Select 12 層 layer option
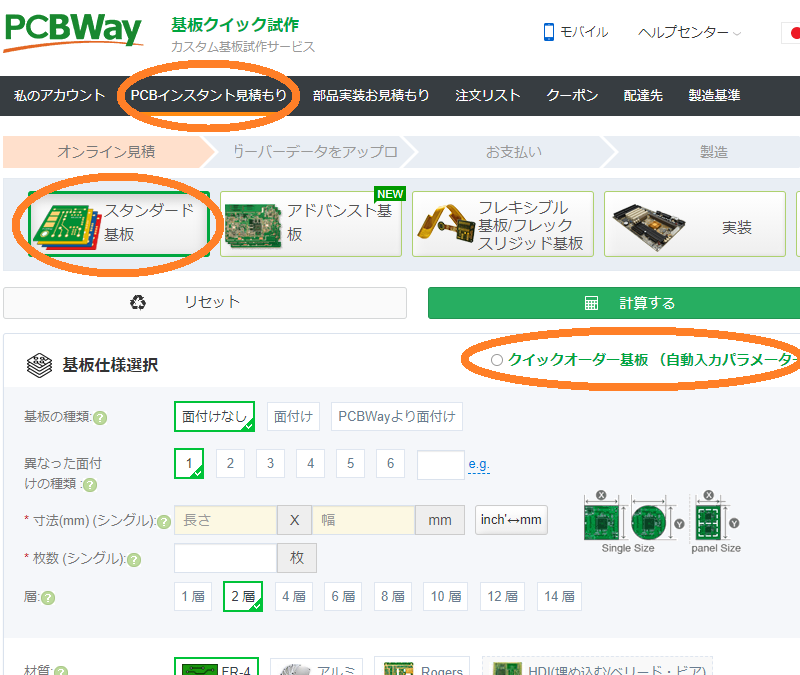 tap(503, 596)
